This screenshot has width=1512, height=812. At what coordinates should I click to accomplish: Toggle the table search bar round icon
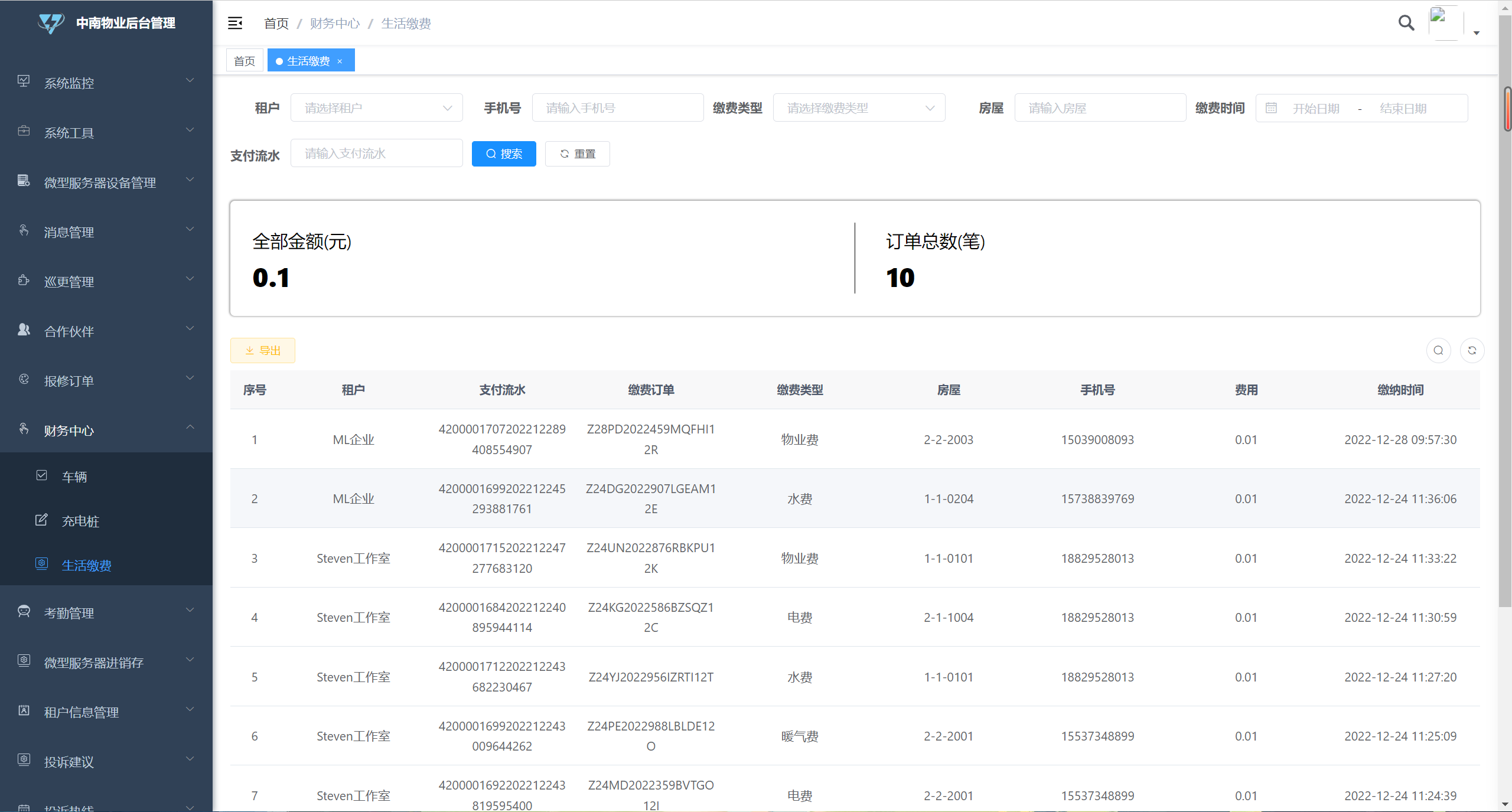1438,350
